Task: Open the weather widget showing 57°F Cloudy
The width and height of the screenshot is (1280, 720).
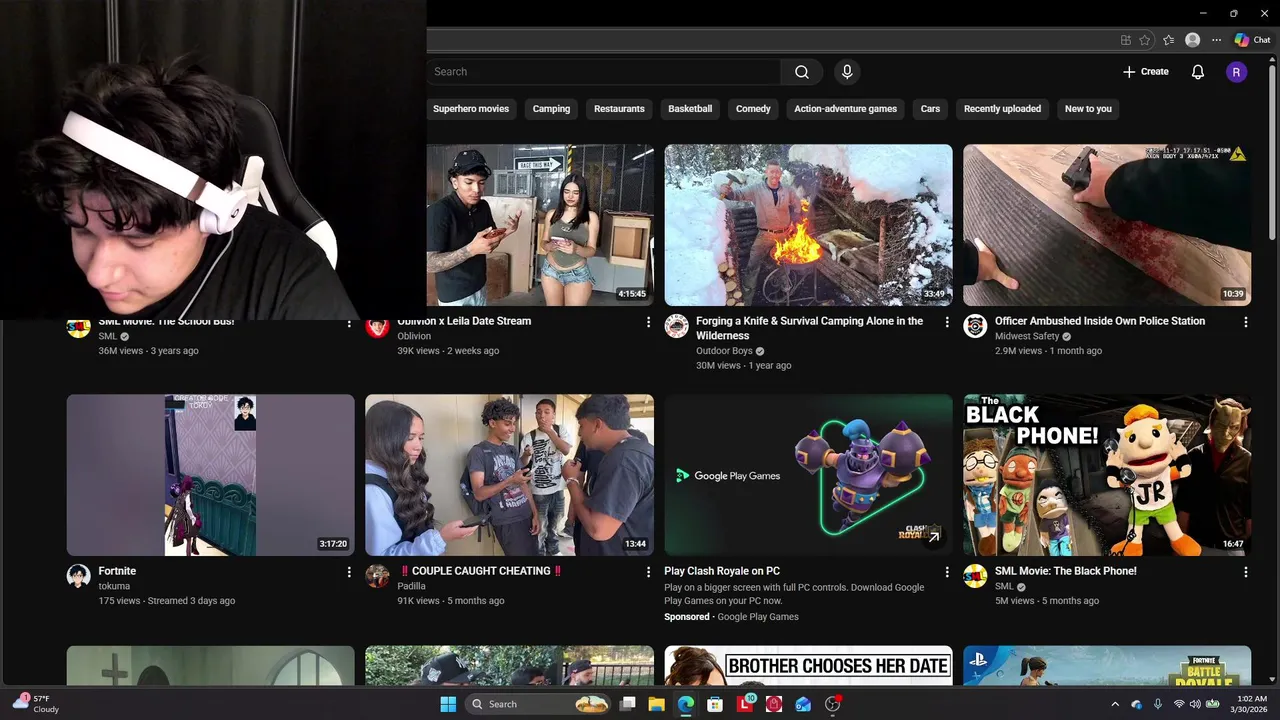Action: click(36, 703)
